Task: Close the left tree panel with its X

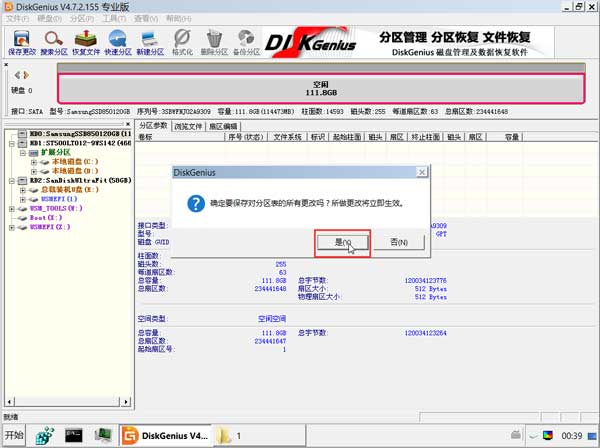Action: (x=128, y=124)
